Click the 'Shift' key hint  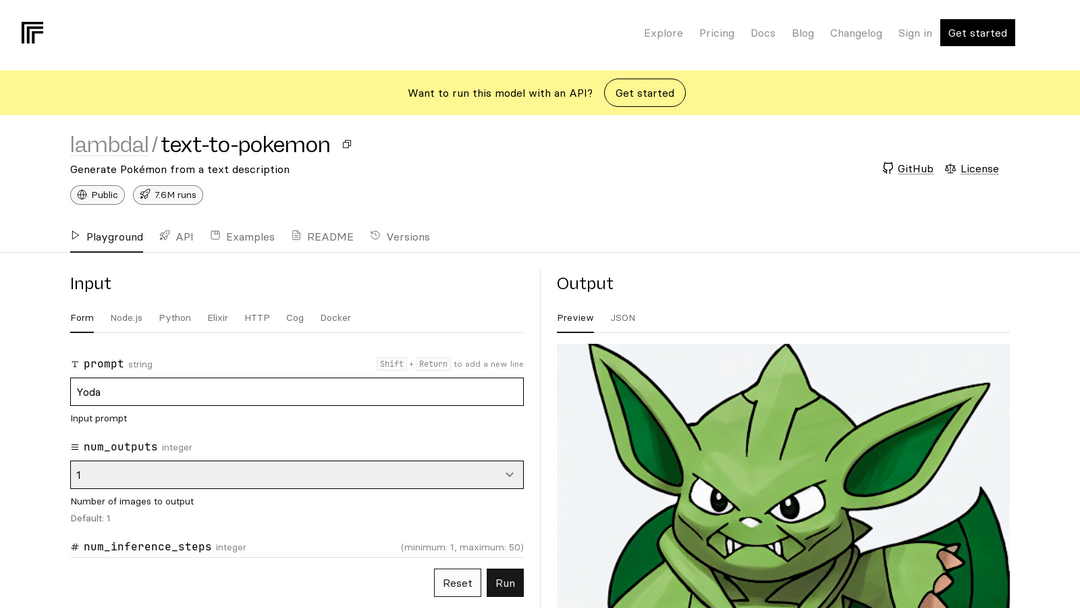coord(391,364)
